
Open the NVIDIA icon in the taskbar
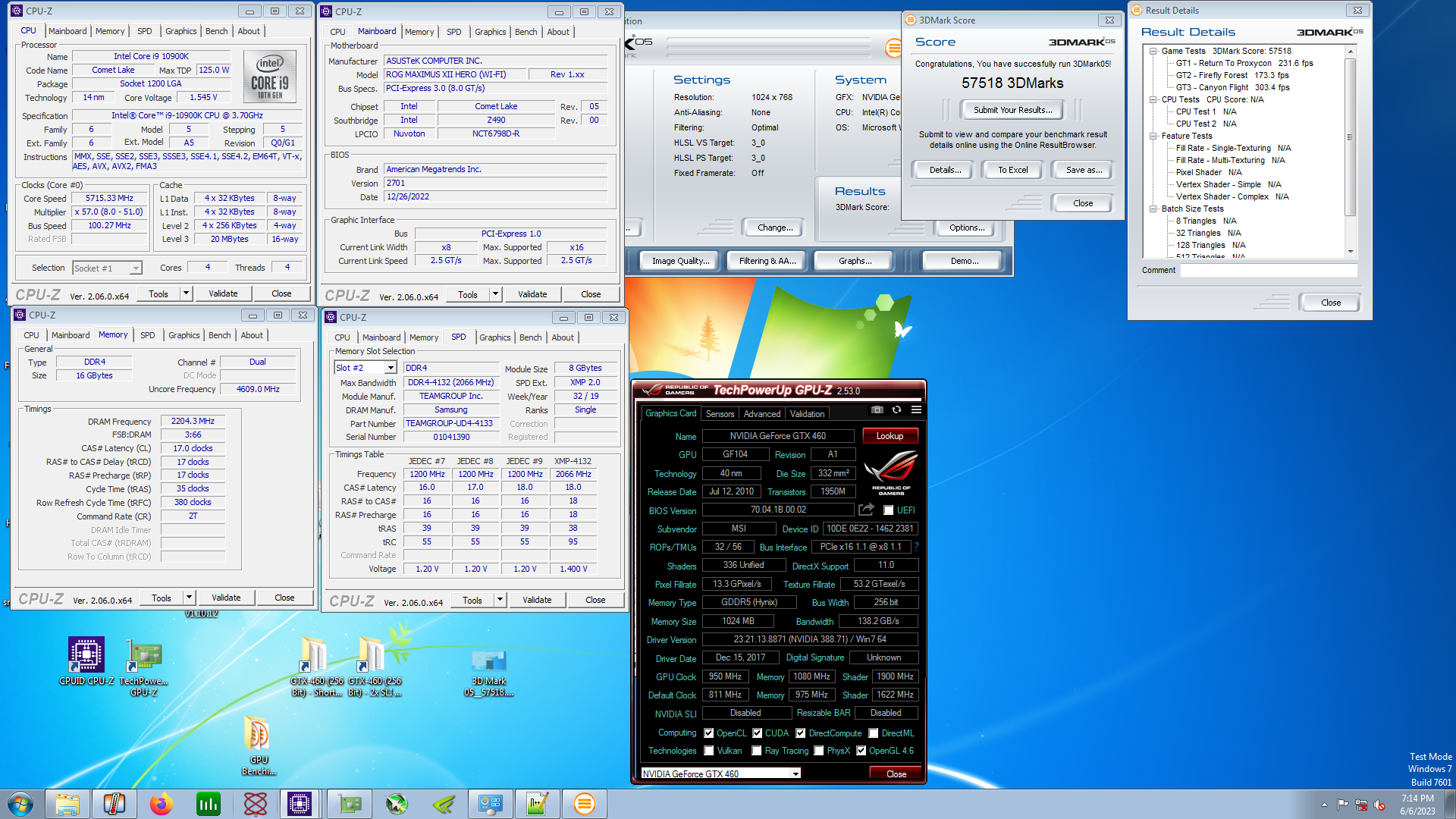pos(444,804)
